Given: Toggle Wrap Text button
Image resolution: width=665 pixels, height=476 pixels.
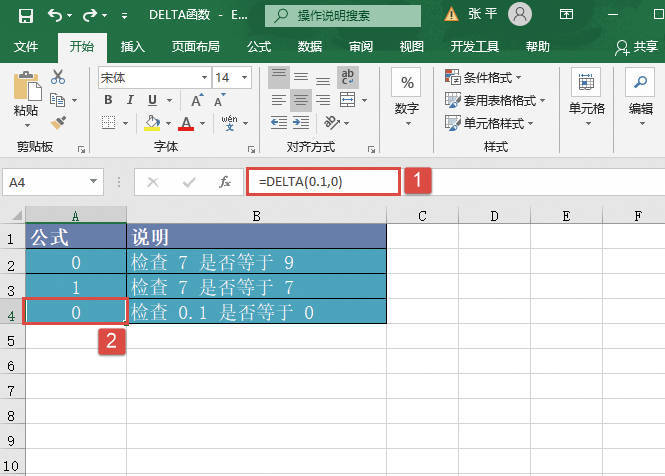Looking at the screenshot, I should [x=348, y=77].
